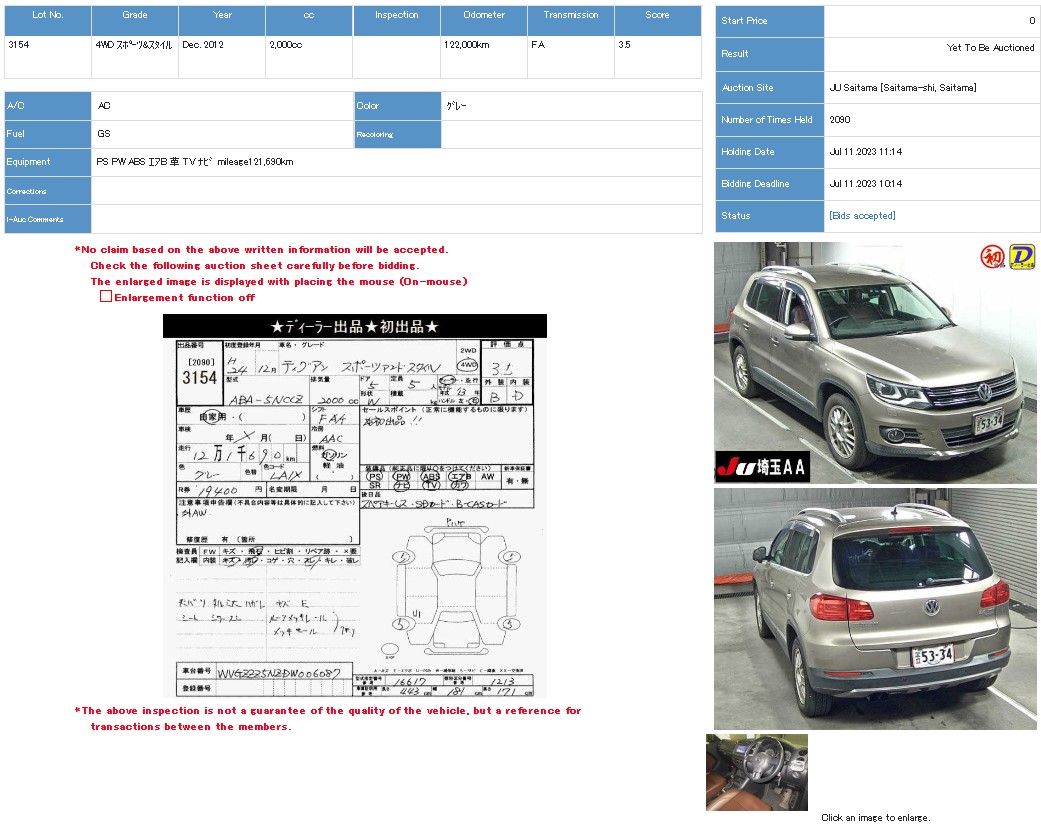1041x833 pixels.
Task: Click the Grade column header
Action: click(135, 16)
